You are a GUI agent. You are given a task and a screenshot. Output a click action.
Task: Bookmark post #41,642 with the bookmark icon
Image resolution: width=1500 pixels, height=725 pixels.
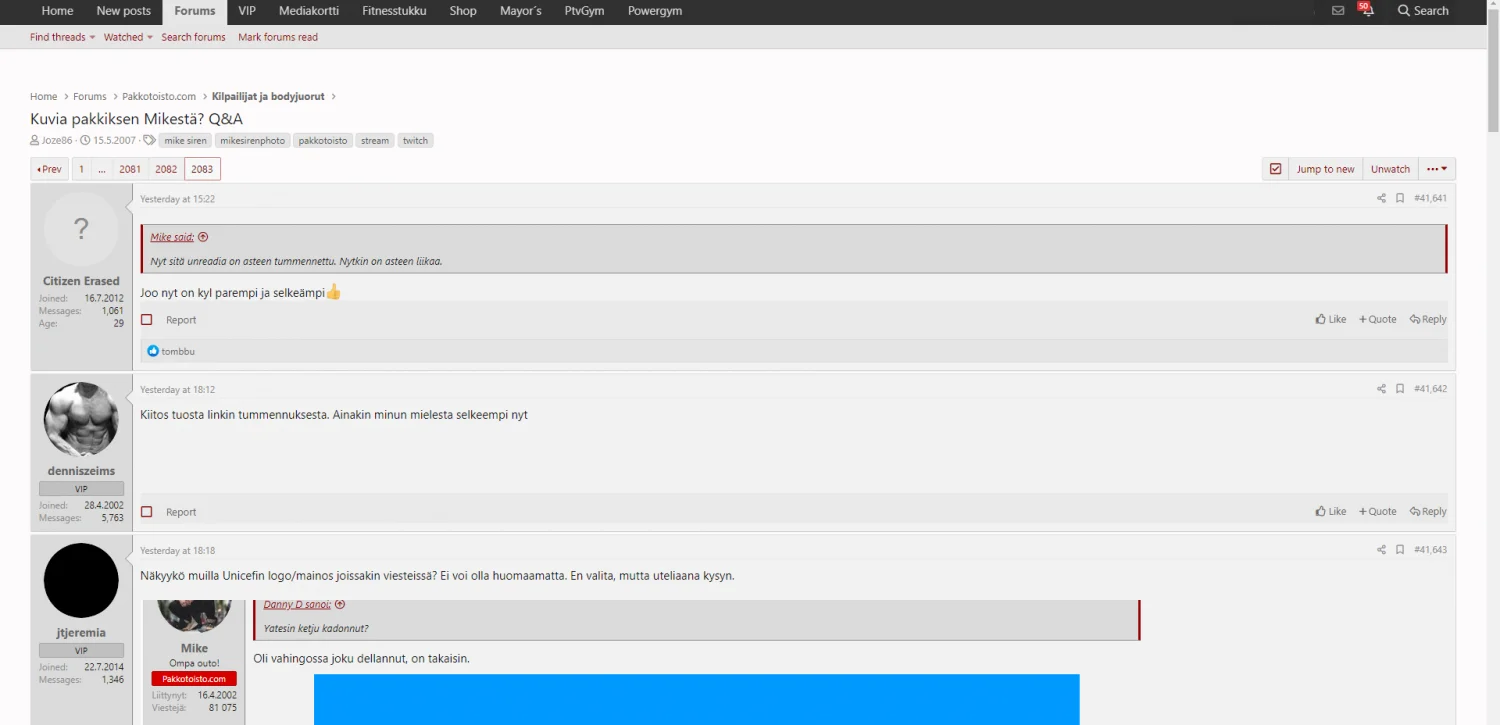pyautogui.click(x=1399, y=389)
